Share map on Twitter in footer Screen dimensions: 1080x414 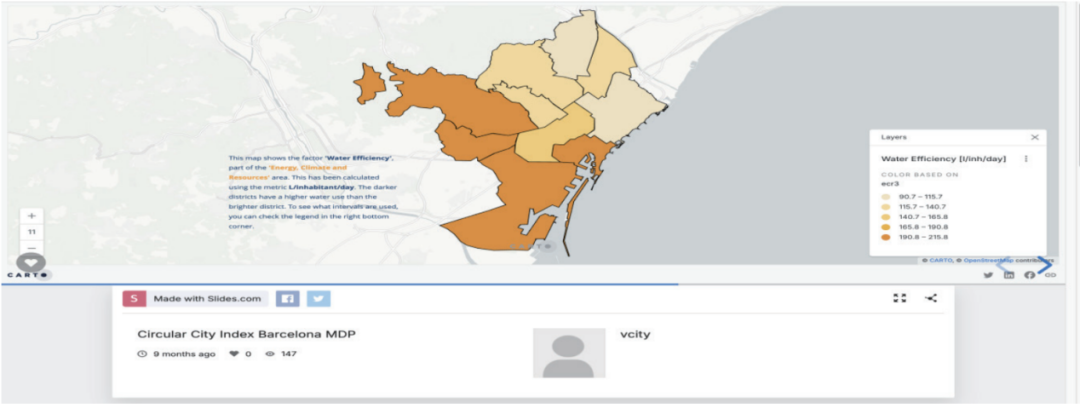click(988, 275)
